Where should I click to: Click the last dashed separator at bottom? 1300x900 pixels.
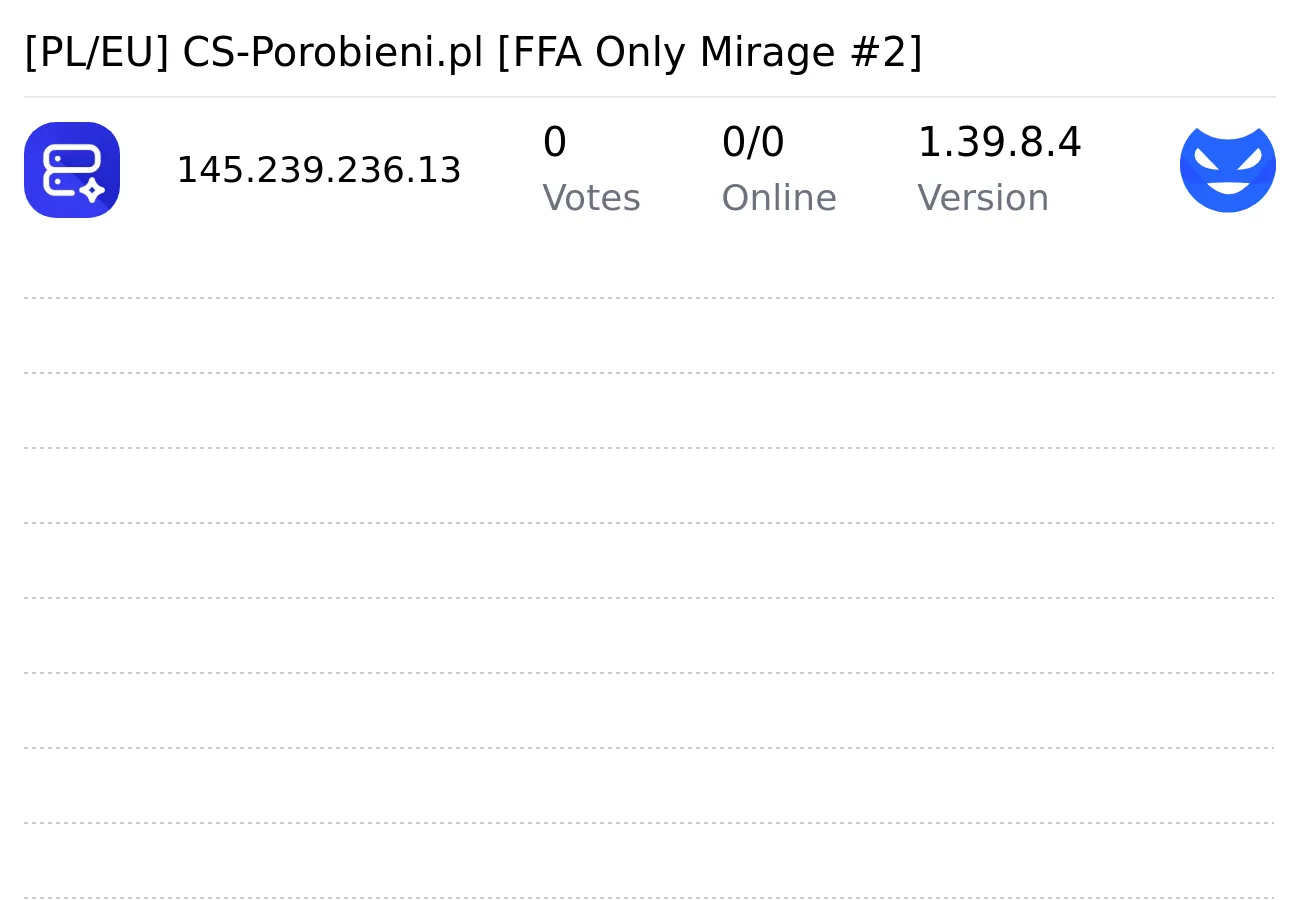click(x=650, y=898)
